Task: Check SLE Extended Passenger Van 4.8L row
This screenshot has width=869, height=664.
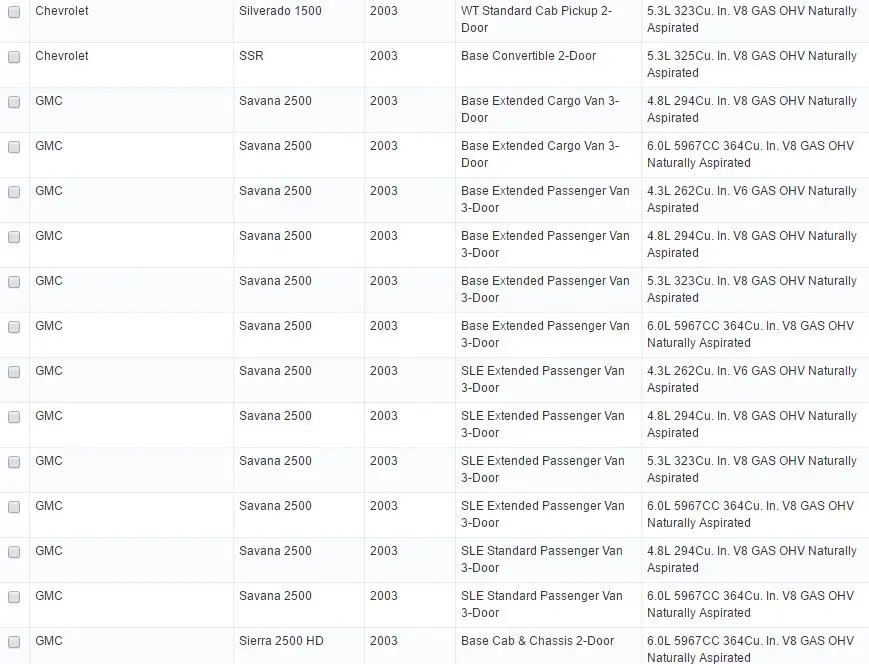Action: (x=14, y=417)
